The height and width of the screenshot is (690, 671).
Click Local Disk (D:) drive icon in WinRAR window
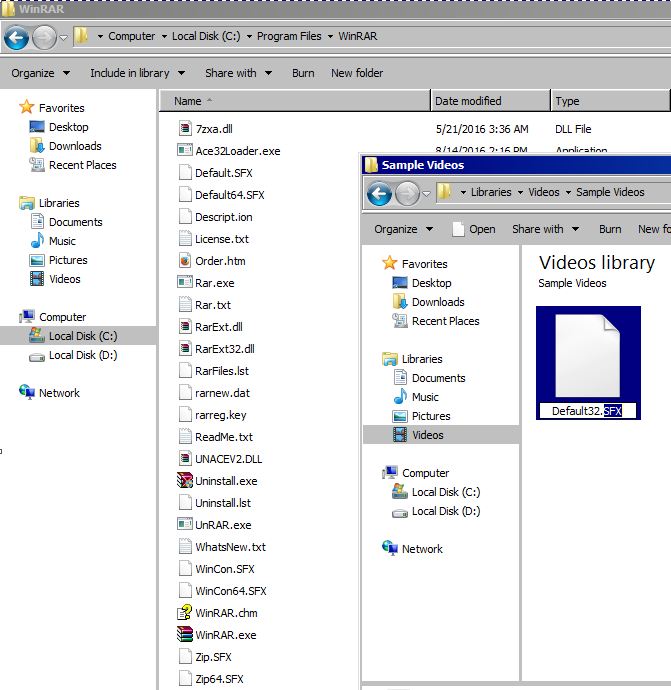click(37, 358)
